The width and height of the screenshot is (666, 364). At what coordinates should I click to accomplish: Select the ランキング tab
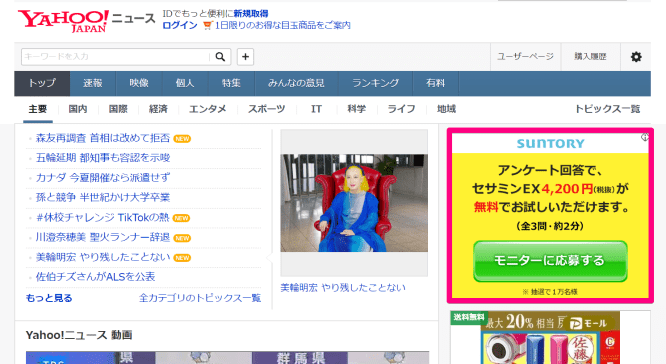(375, 83)
